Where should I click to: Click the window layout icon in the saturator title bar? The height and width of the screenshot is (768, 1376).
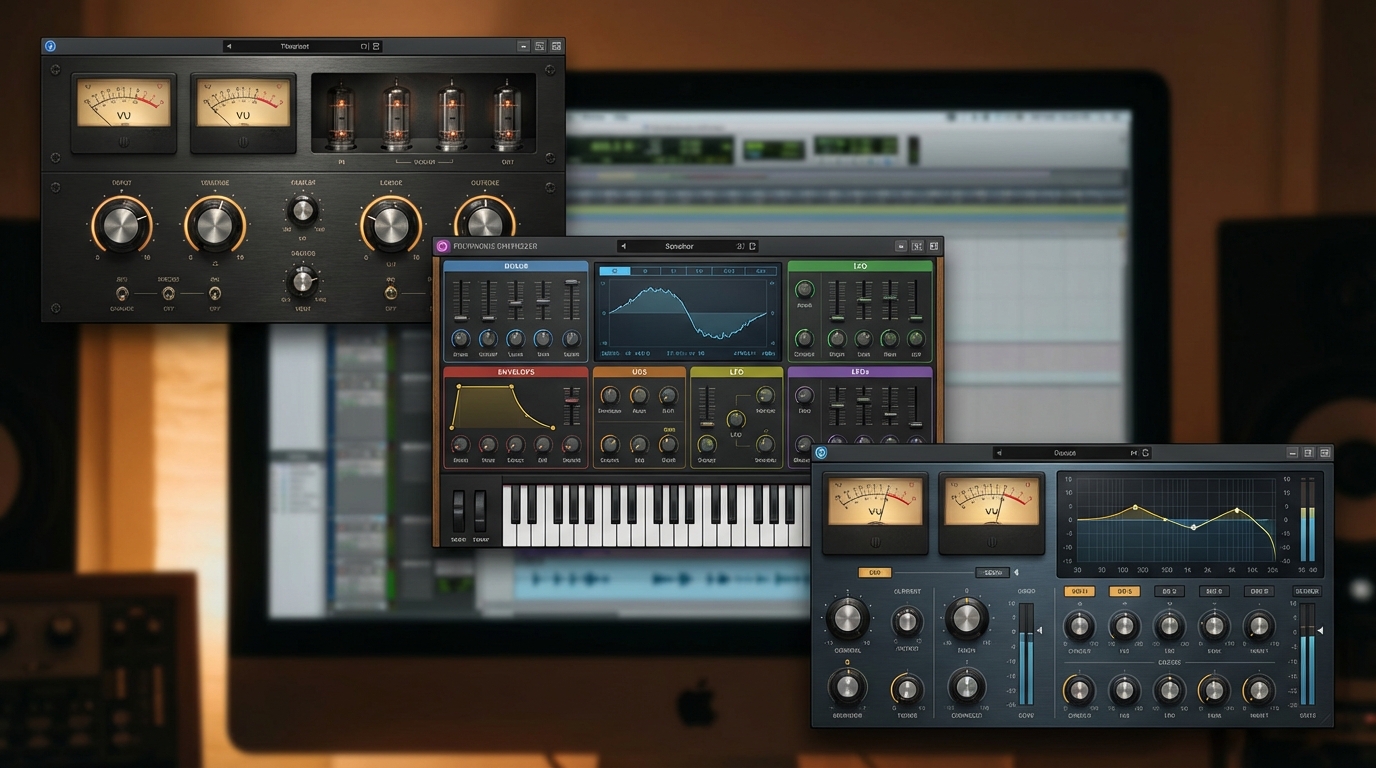pyautogui.click(x=556, y=45)
